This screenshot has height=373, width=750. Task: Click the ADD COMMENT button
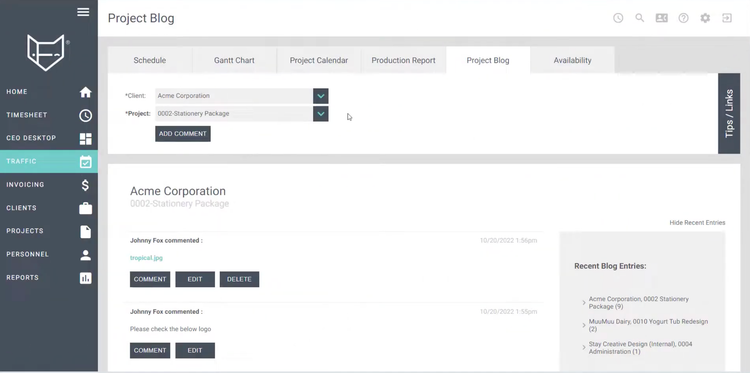tap(183, 134)
